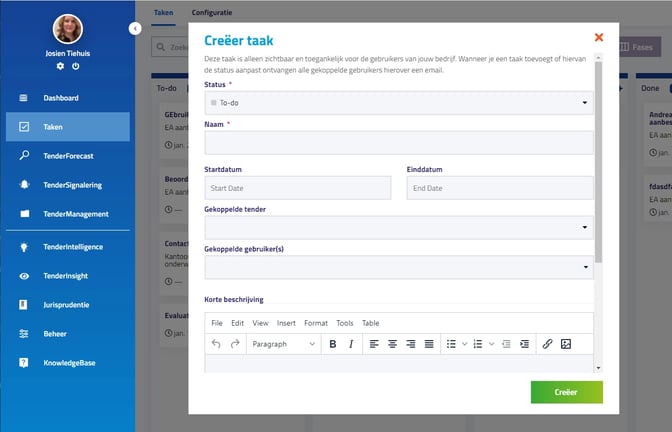Justify the text
The height and width of the screenshot is (432, 672).
tap(429, 344)
